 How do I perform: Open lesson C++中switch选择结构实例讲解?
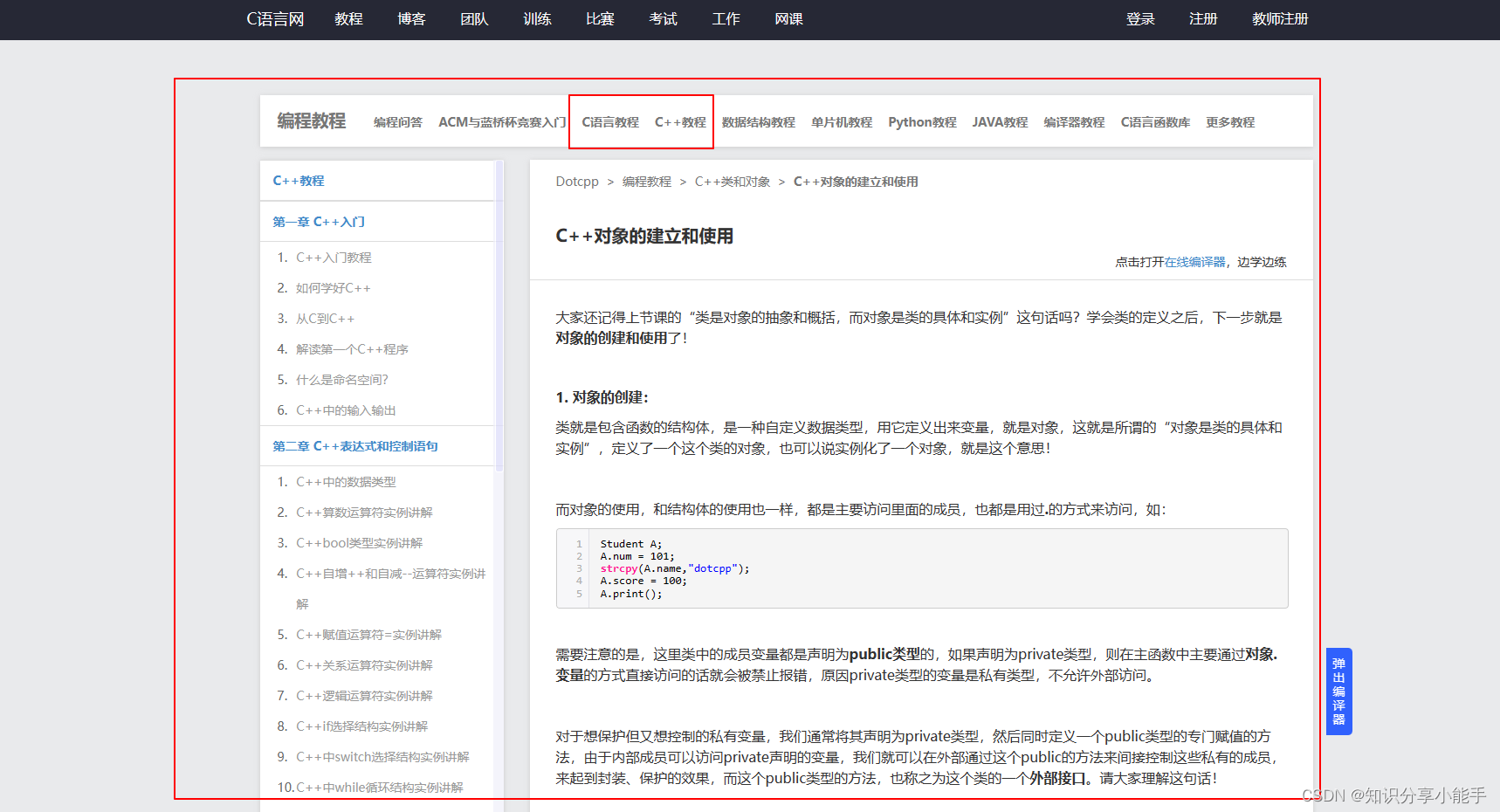tap(382, 757)
